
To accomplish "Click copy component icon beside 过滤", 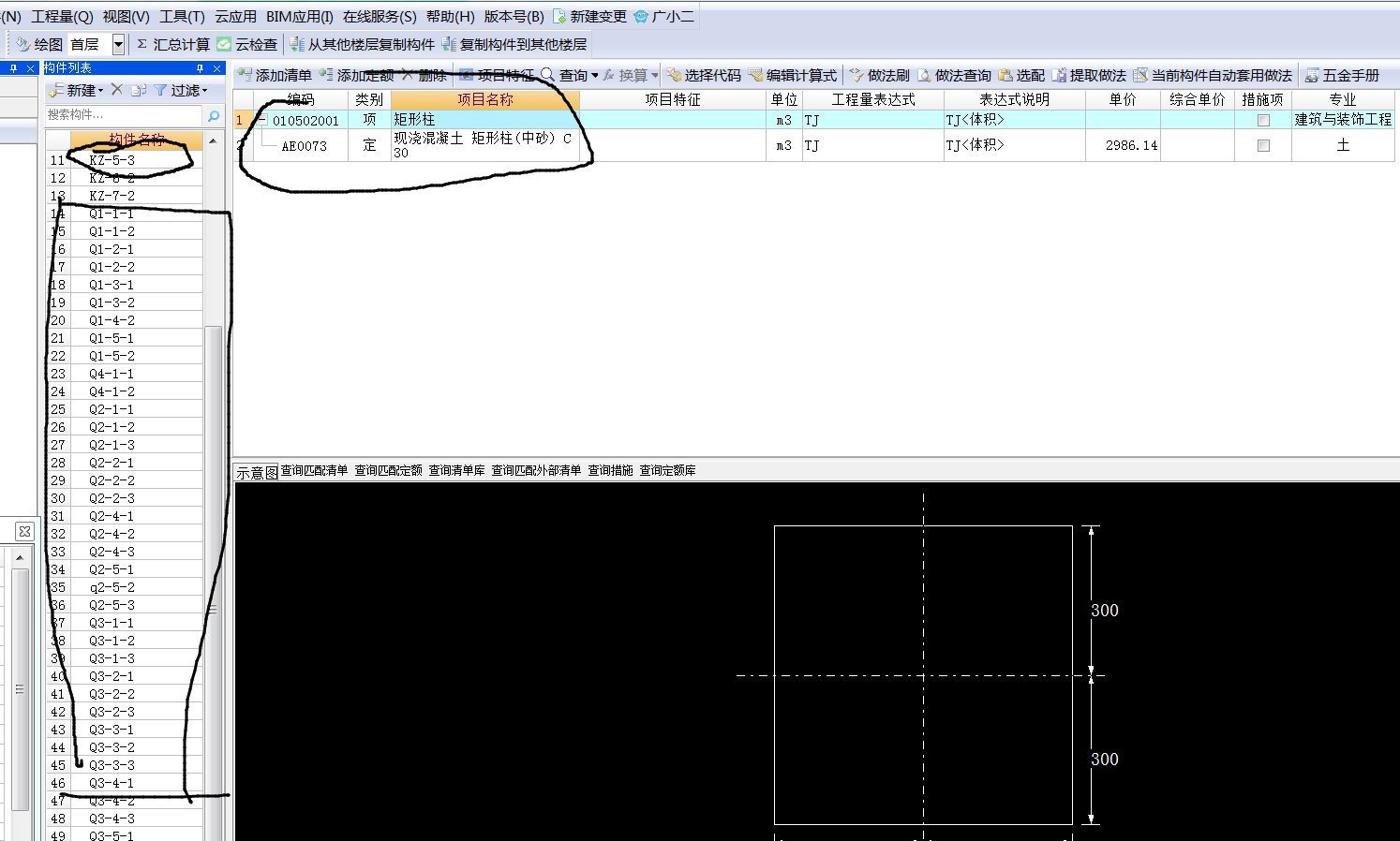I will pos(139,90).
